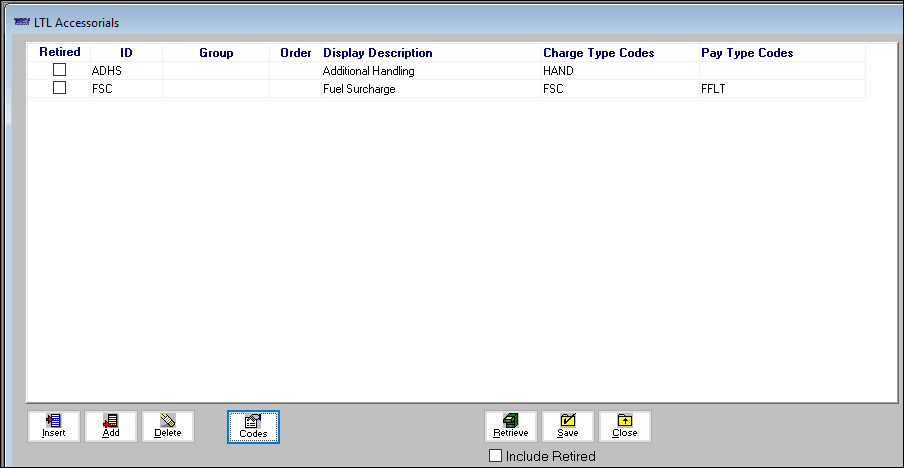Select the ADHS ID cell
Image resolution: width=904 pixels, height=468 pixels.
[106, 71]
